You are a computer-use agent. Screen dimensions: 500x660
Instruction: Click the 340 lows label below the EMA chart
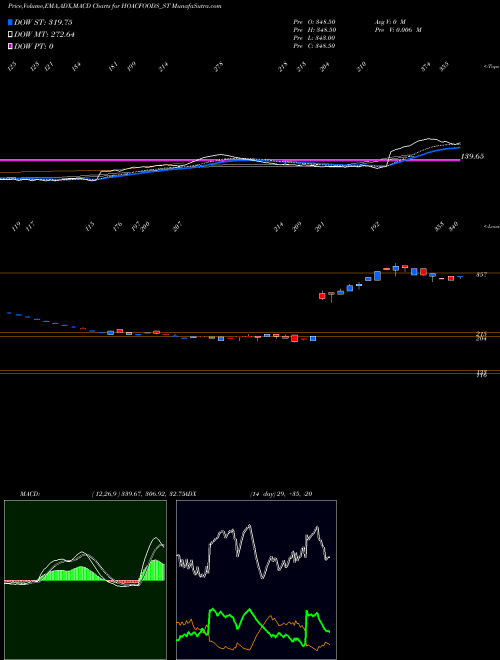[453, 226]
